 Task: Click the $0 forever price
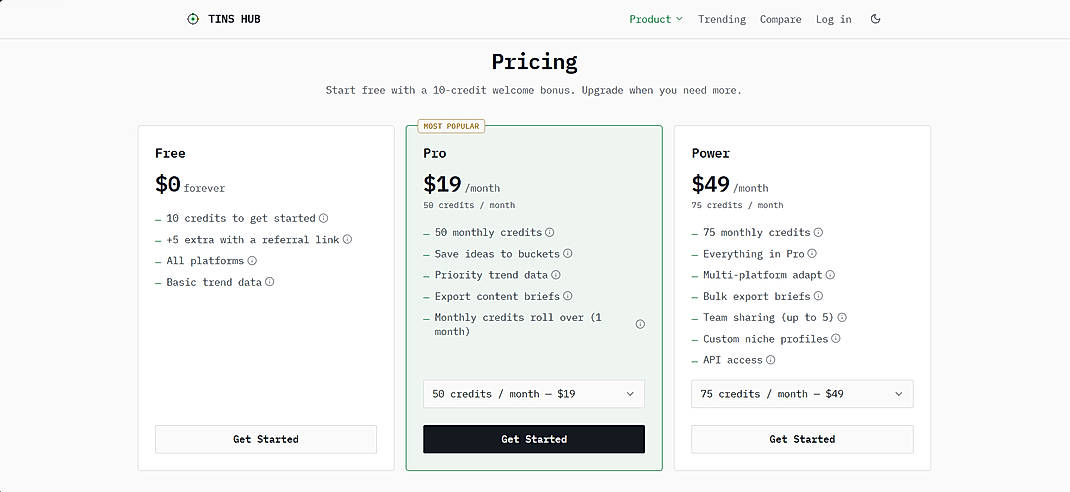coord(190,184)
